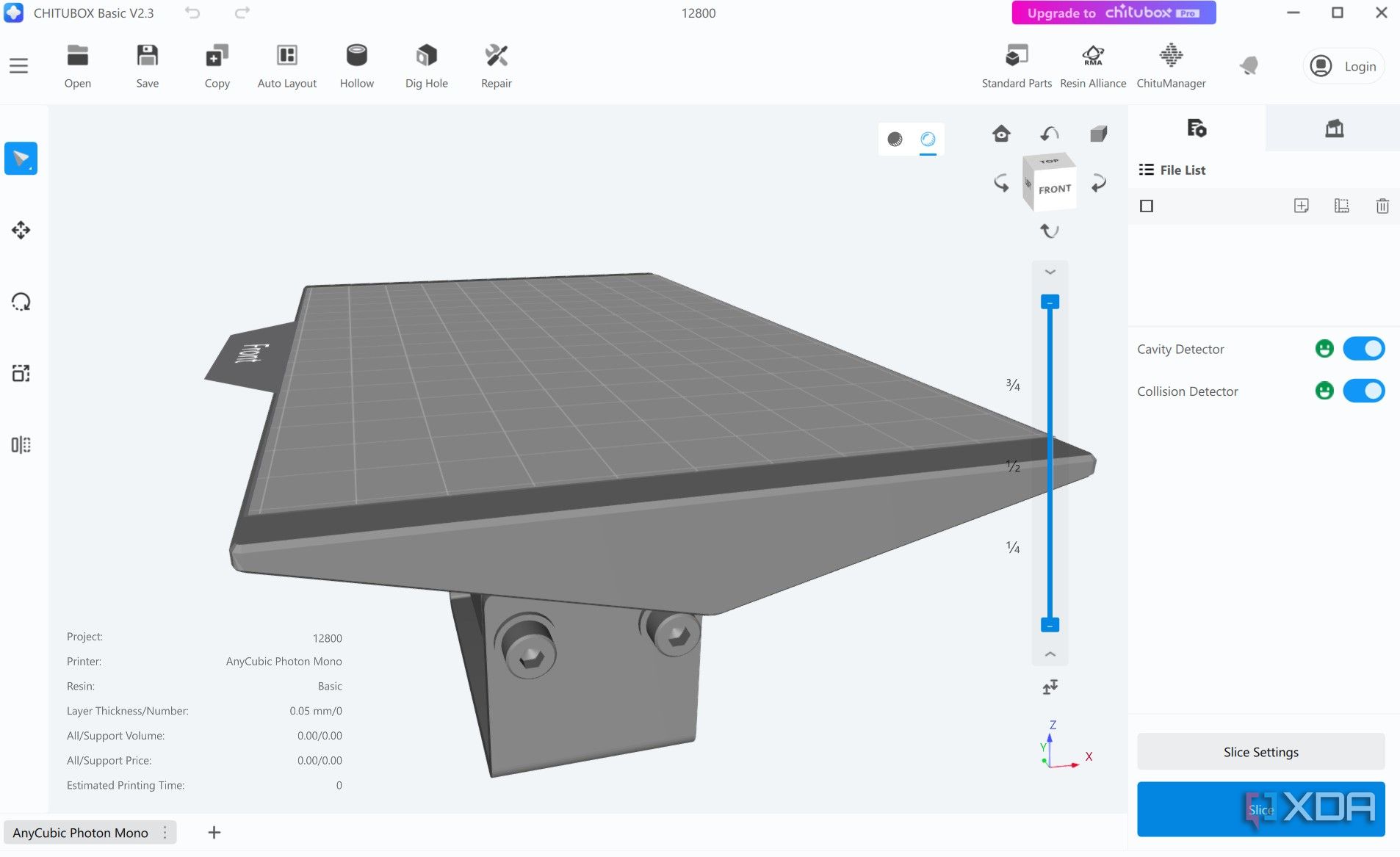
Task: Click the up chevron below layer slider
Action: (x=1050, y=654)
